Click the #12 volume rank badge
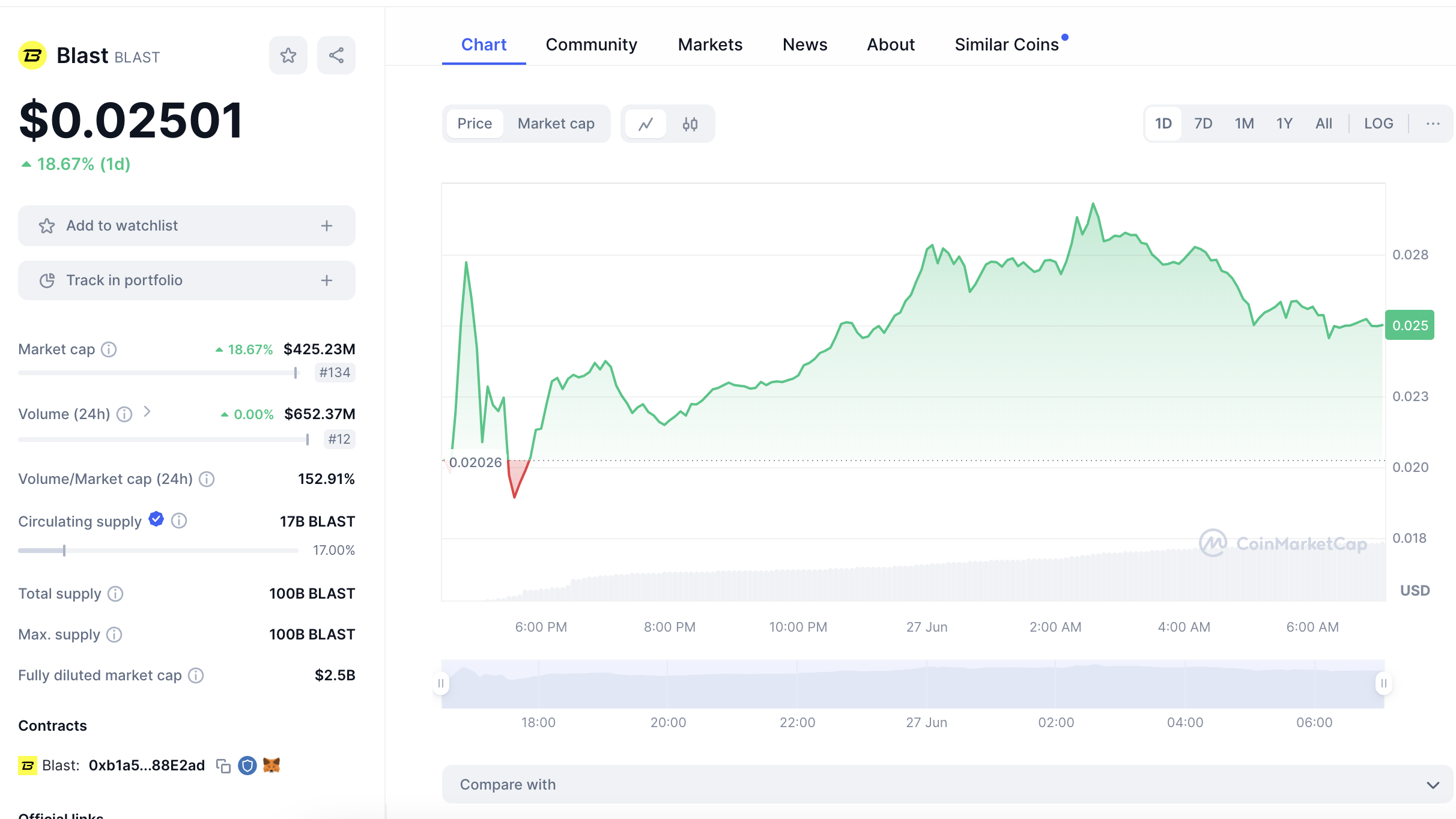The width and height of the screenshot is (1456, 819). pyautogui.click(x=339, y=440)
